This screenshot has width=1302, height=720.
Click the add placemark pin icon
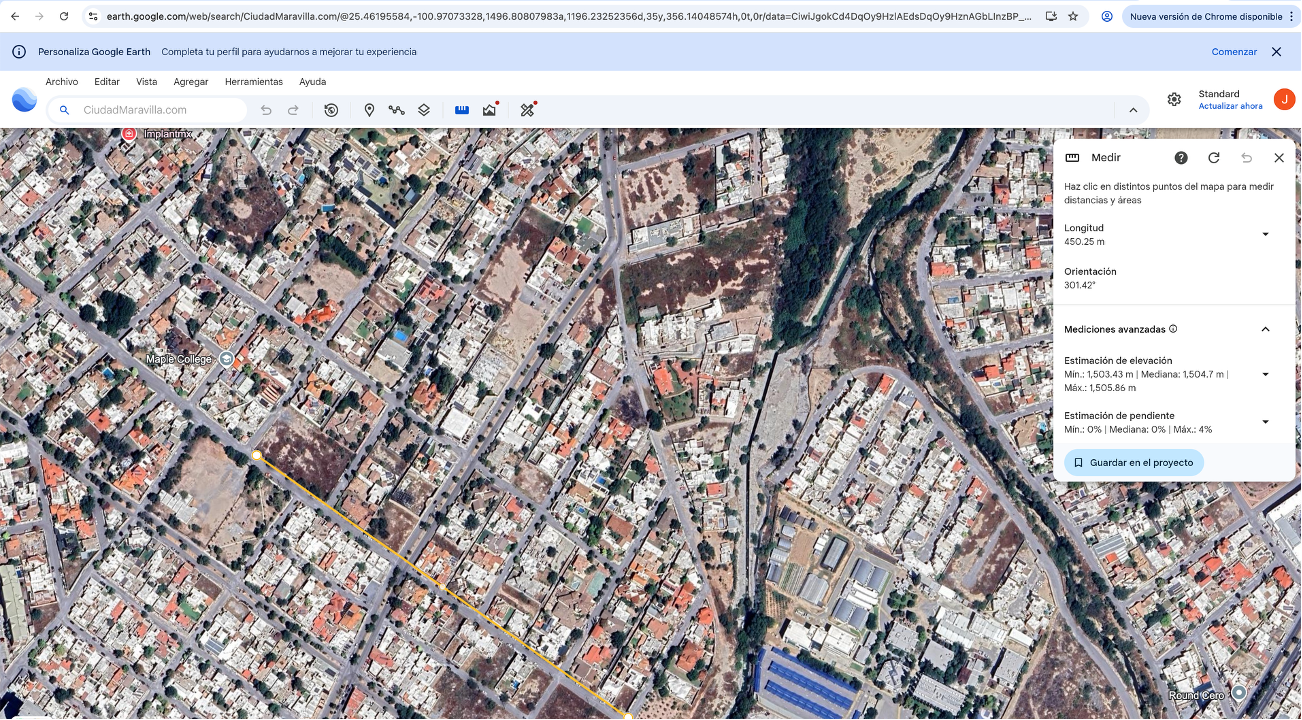pyautogui.click(x=369, y=110)
